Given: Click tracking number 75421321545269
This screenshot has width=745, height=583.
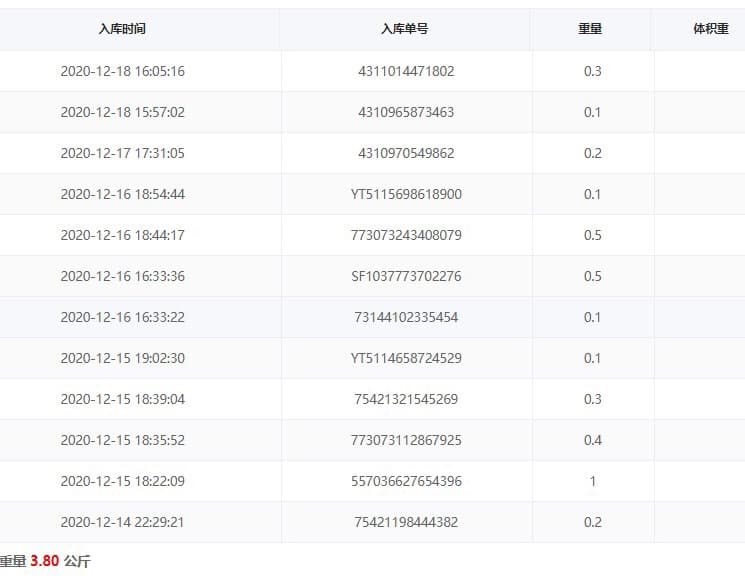Looking at the screenshot, I should coord(406,399).
